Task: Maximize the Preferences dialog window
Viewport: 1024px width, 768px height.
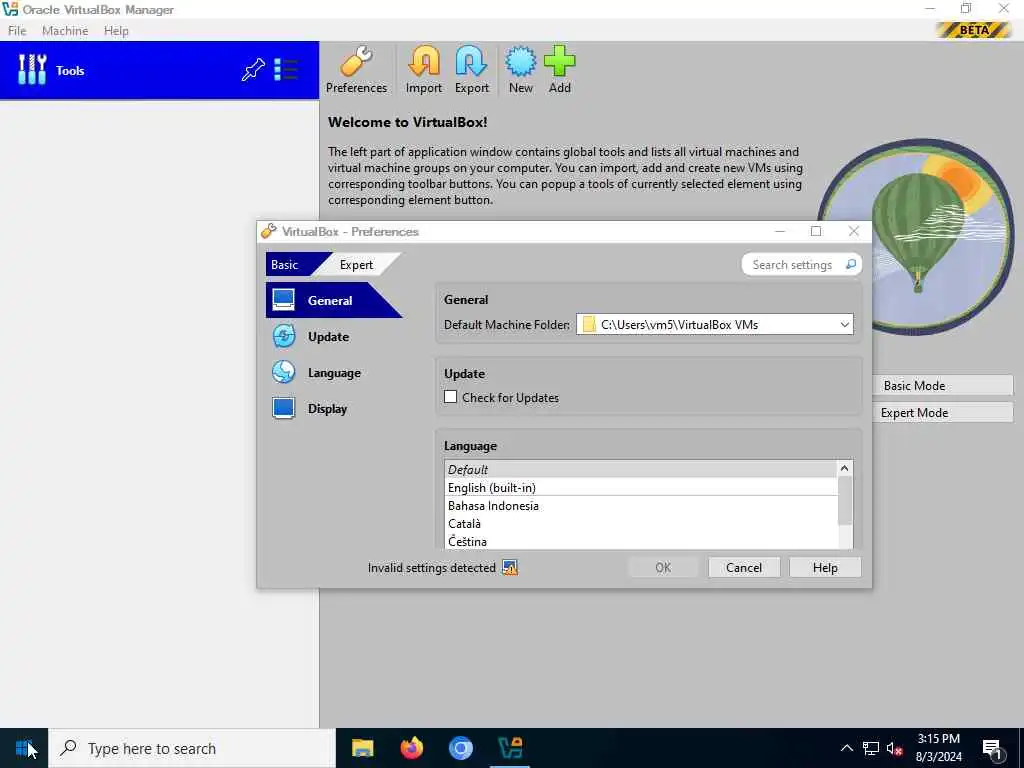Action: (x=816, y=231)
